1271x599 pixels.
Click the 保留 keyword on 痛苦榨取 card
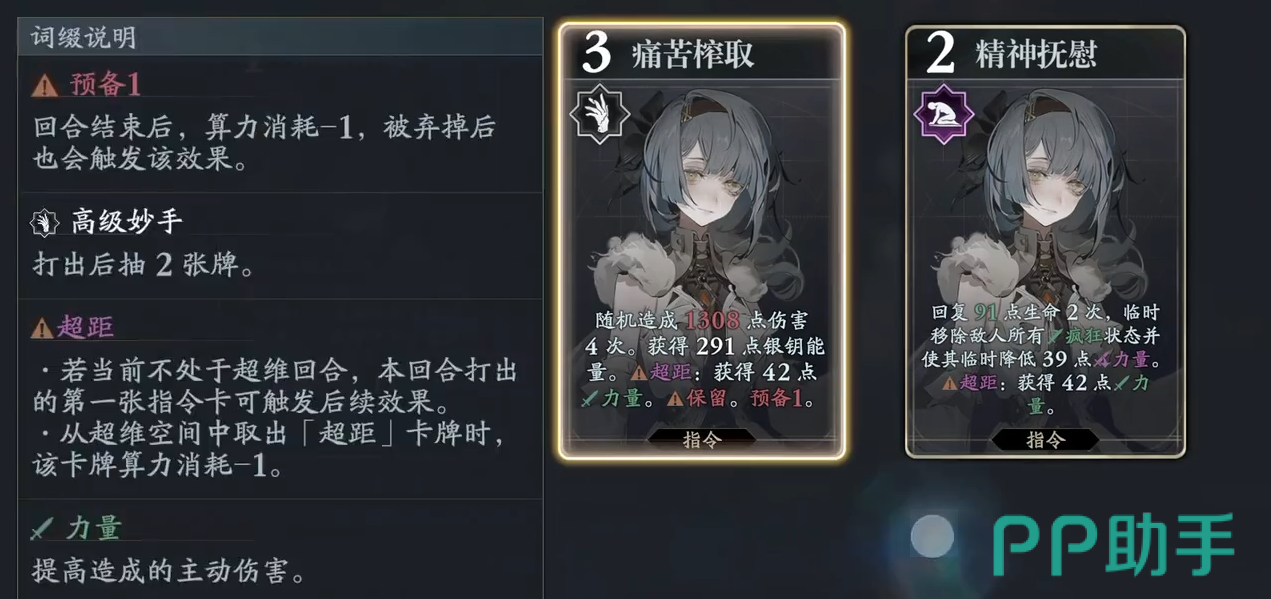732,398
